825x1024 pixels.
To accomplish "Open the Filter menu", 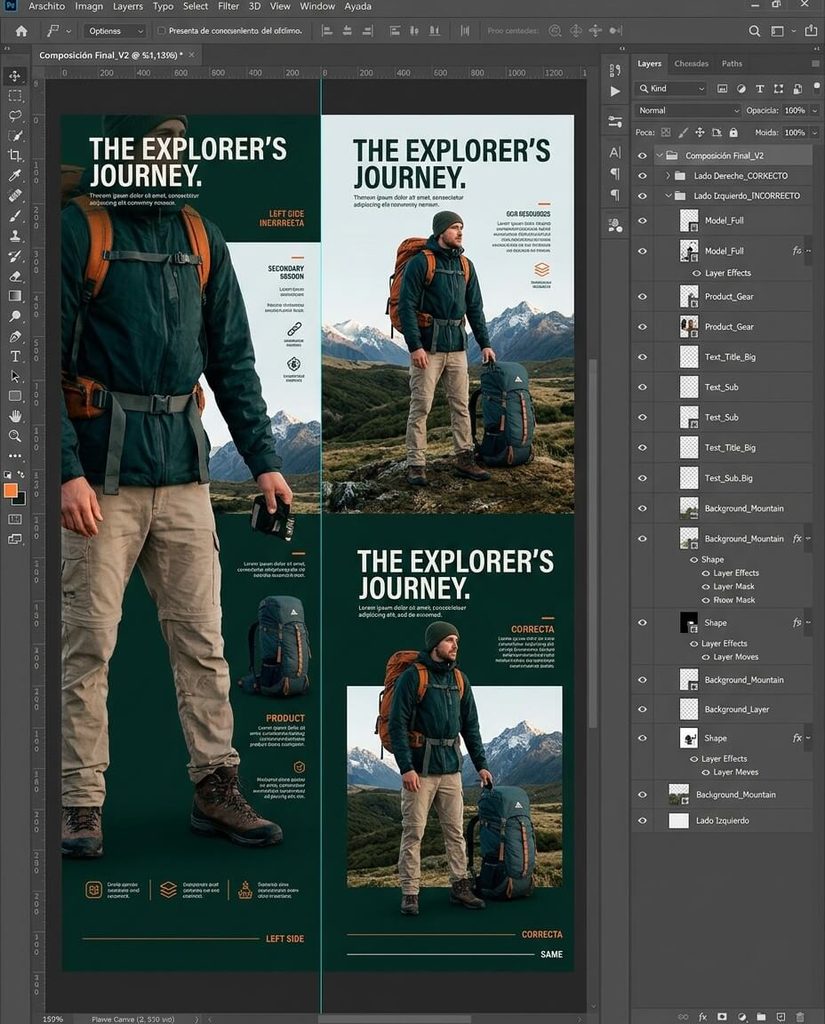I will point(228,7).
